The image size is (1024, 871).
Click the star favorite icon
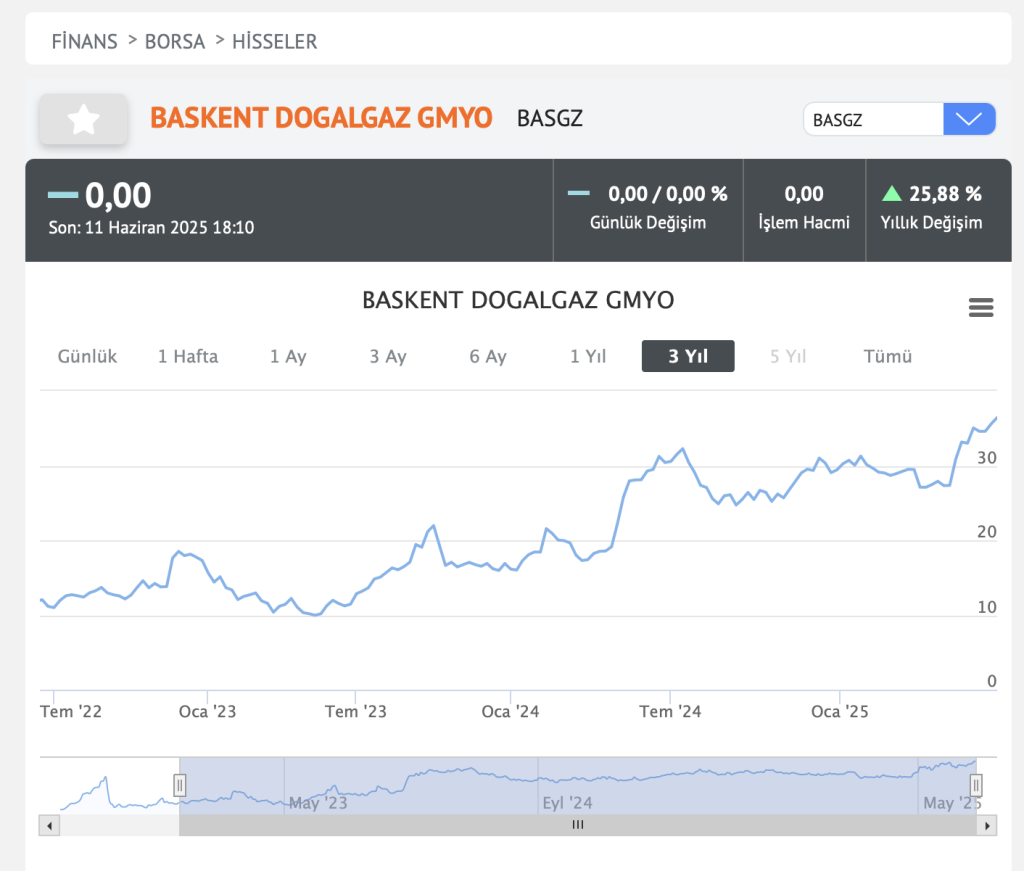pos(83,120)
